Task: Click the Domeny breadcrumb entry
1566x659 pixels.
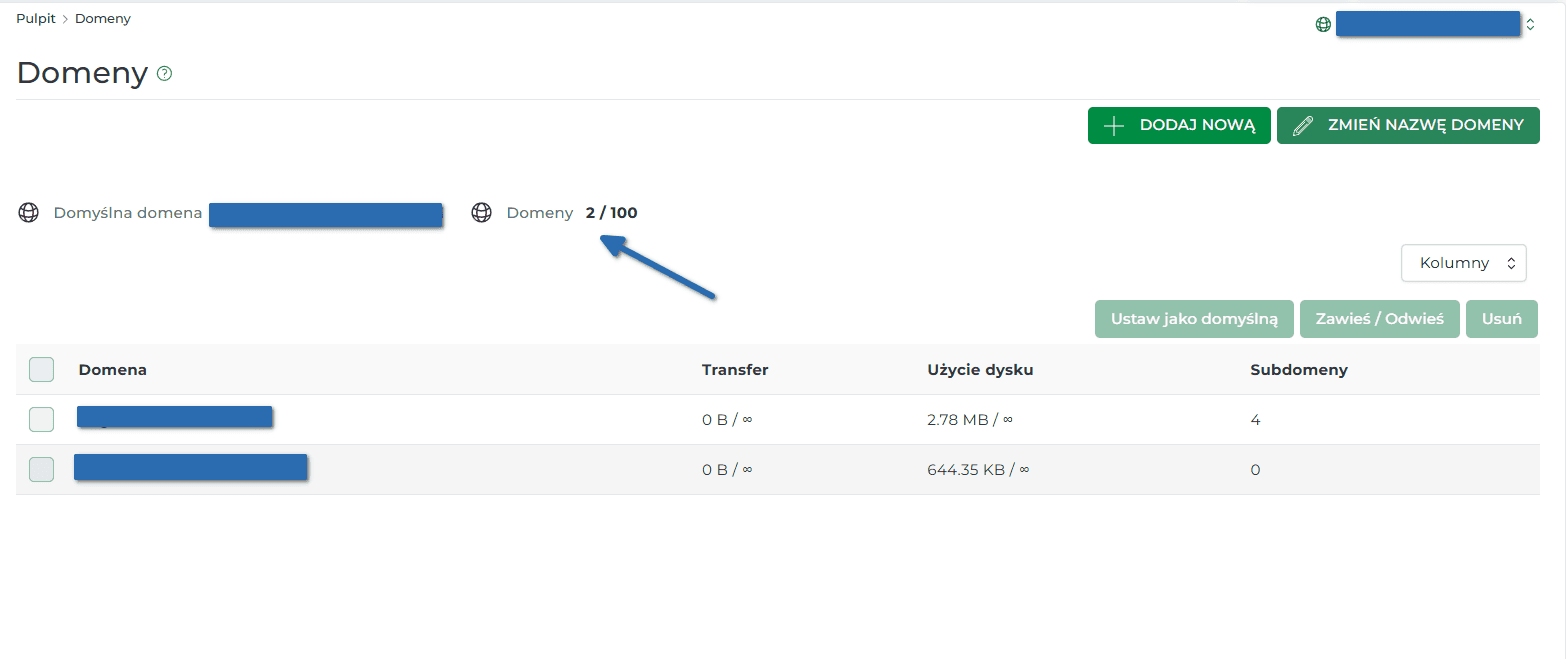Action: click(103, 19)
